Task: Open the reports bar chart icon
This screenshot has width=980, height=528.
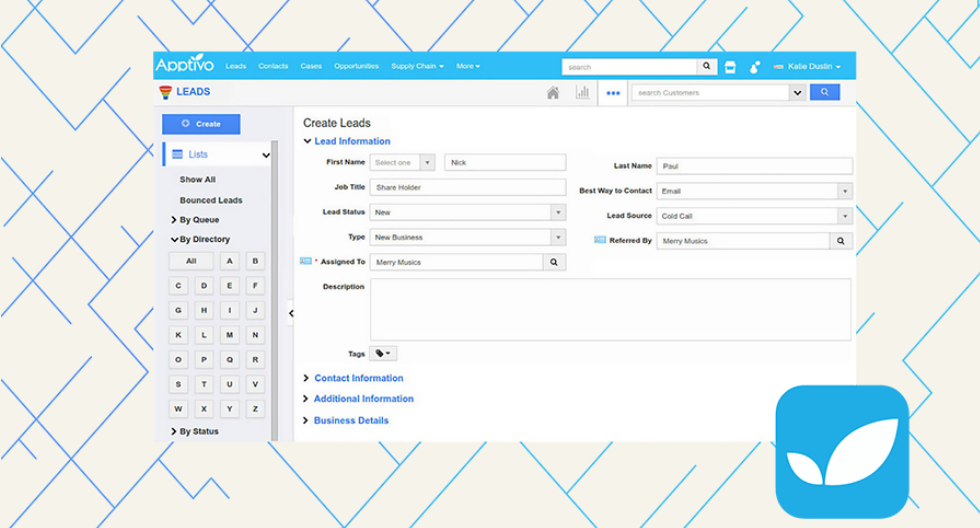Action: (x=582, y=92)
